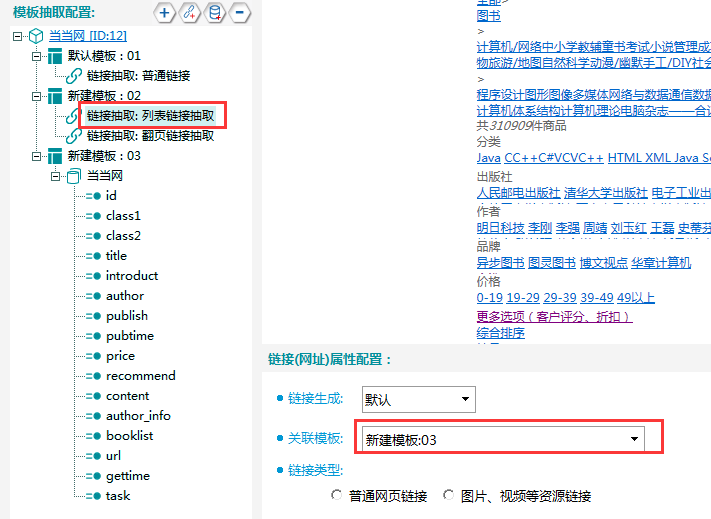Screen dimensions: 711x519
Task: Click the cube icon beside 当当网 [ID:12]
Action: click(x=36, y=36)
